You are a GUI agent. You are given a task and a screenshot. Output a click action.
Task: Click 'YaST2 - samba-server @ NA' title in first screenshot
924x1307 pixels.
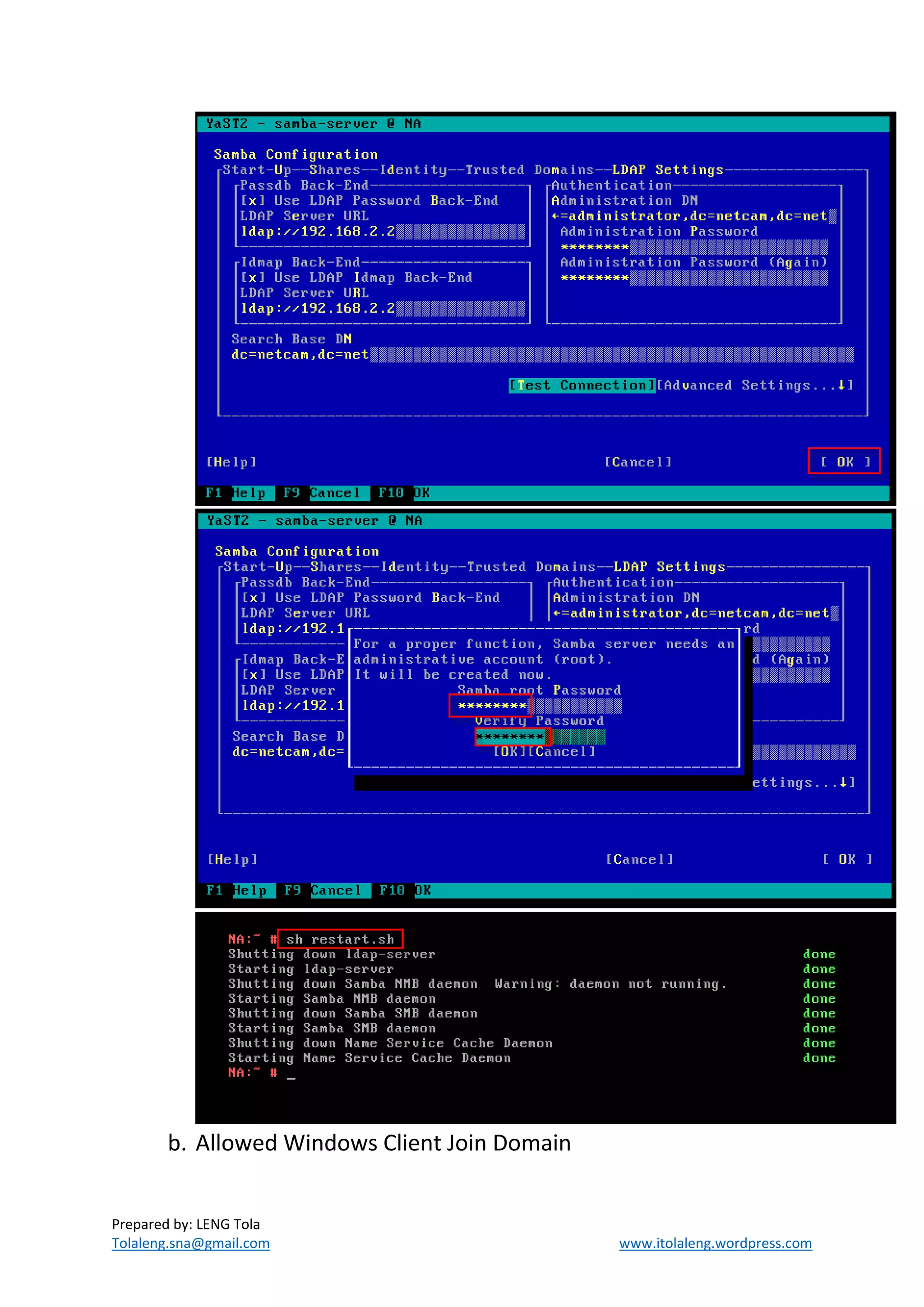[x=314, y=124]
